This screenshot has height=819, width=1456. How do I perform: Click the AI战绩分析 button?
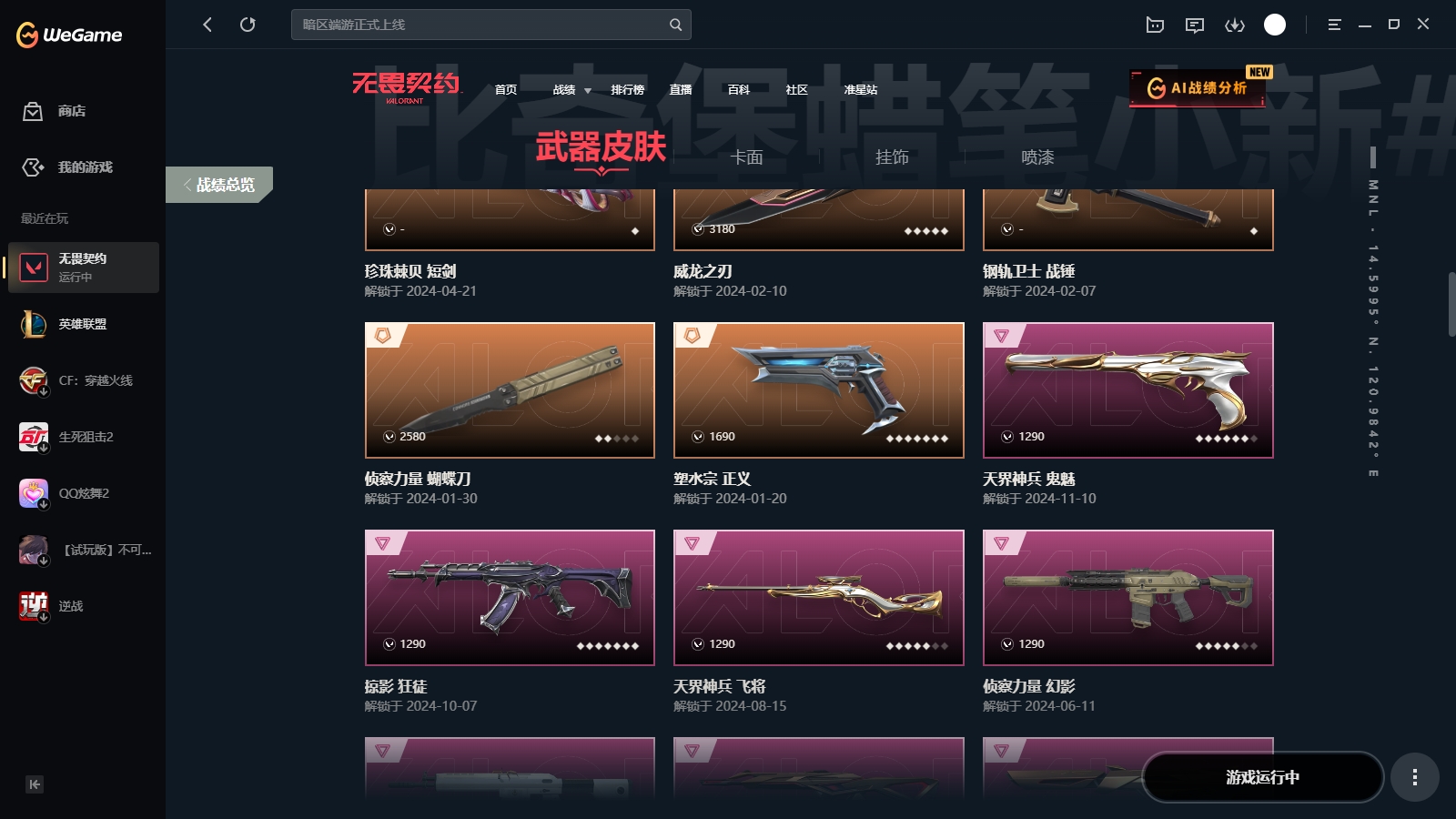tap(1197, 88)
